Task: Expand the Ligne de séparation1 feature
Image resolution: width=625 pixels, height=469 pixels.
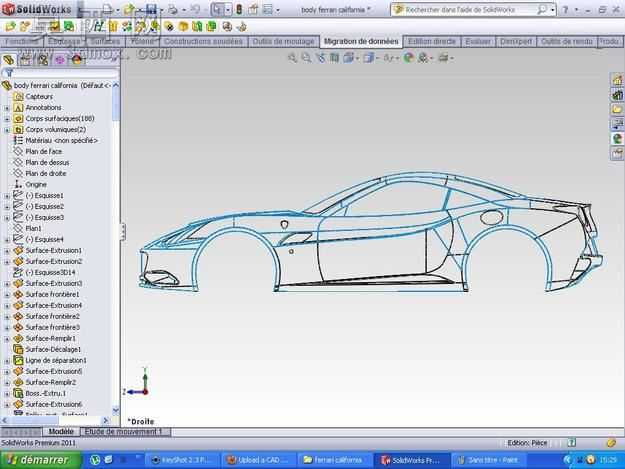Action: 7,361
